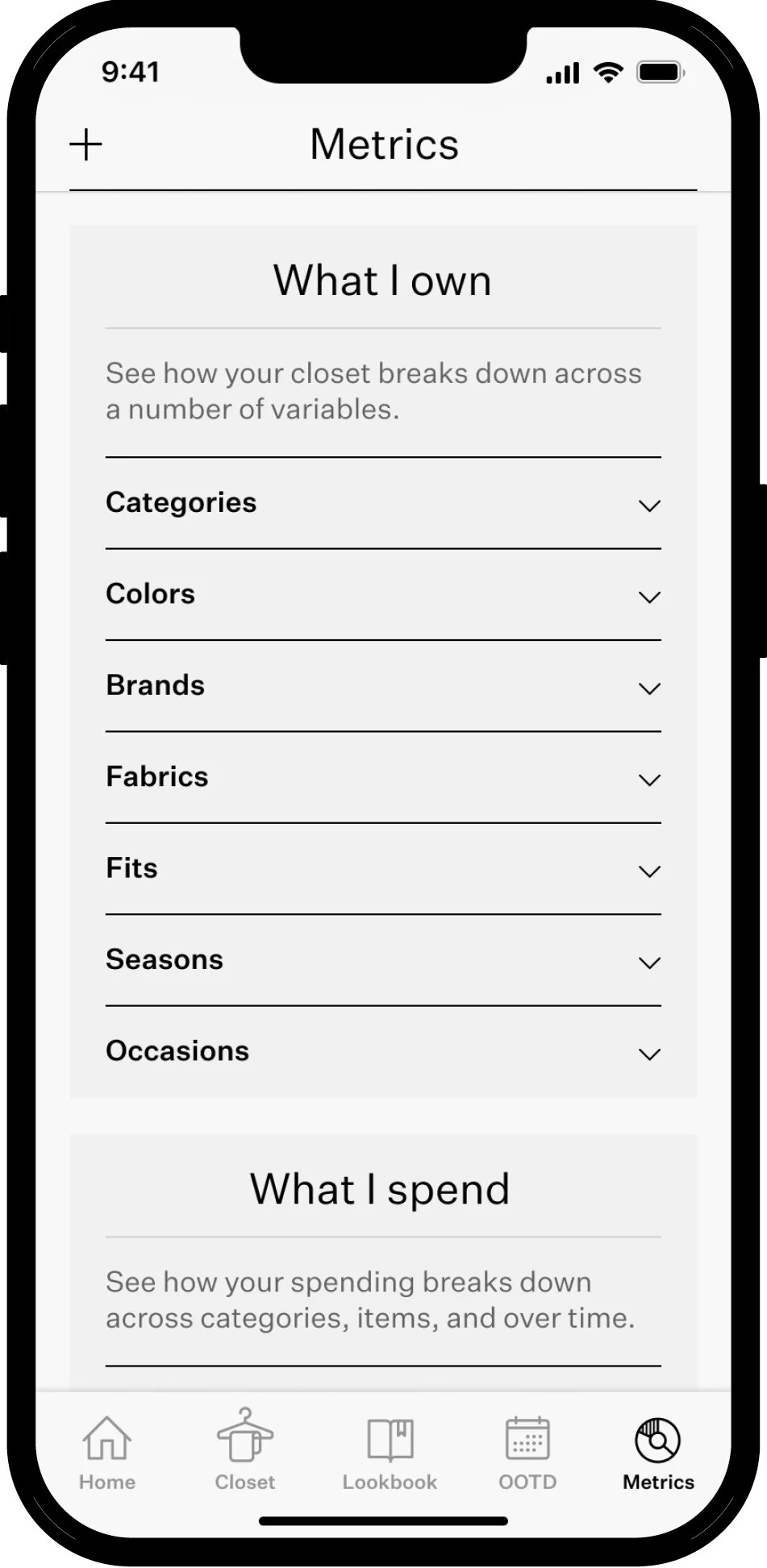
Task: Tap the home indicator bar
Action: tap(383, 1521)
